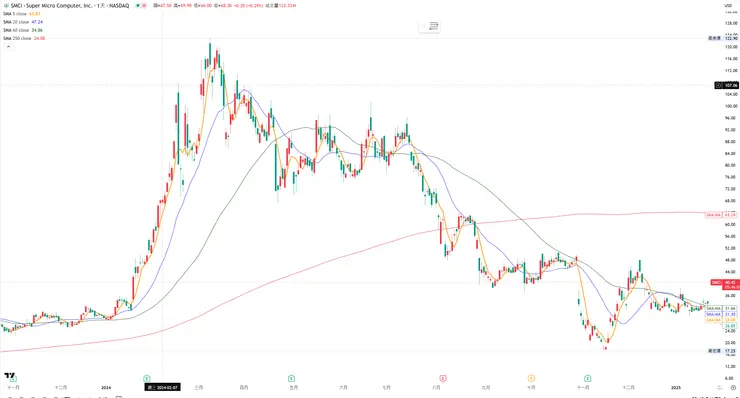
Task: Click the SMCI logo icon in chart legend
Action: click(x=6, y=6)
